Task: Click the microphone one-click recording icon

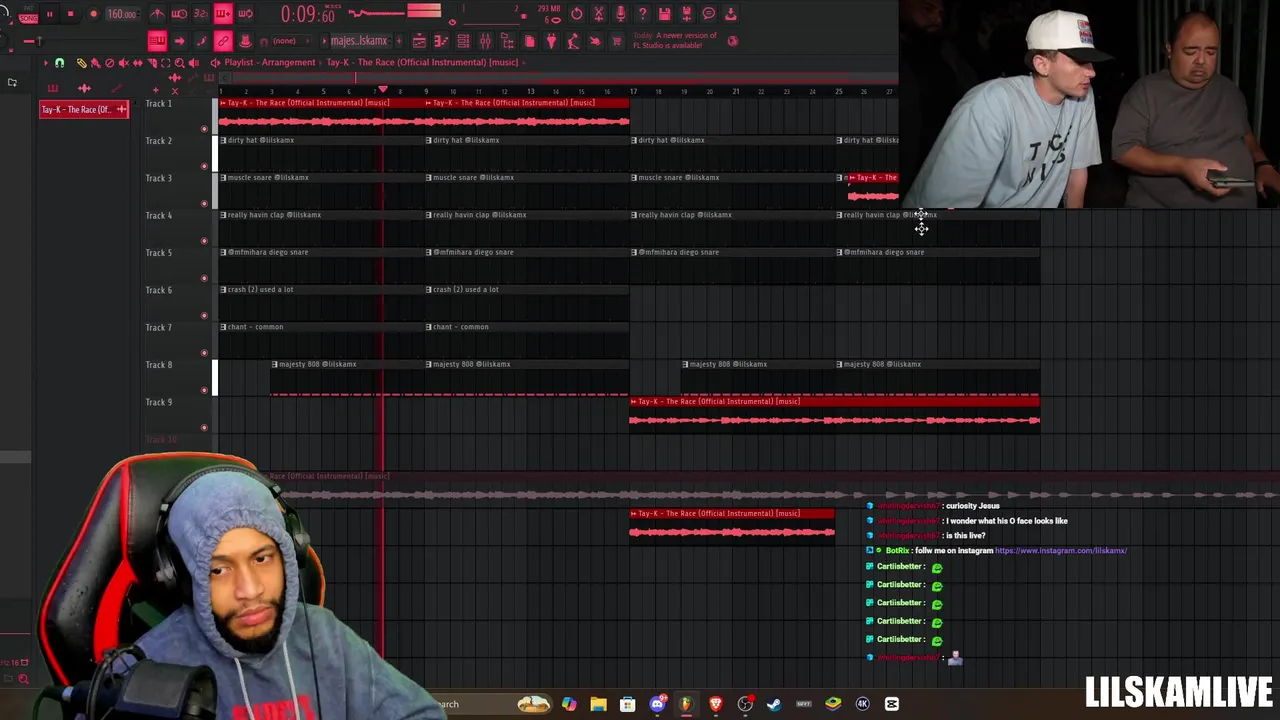Action: pos(621,13)
